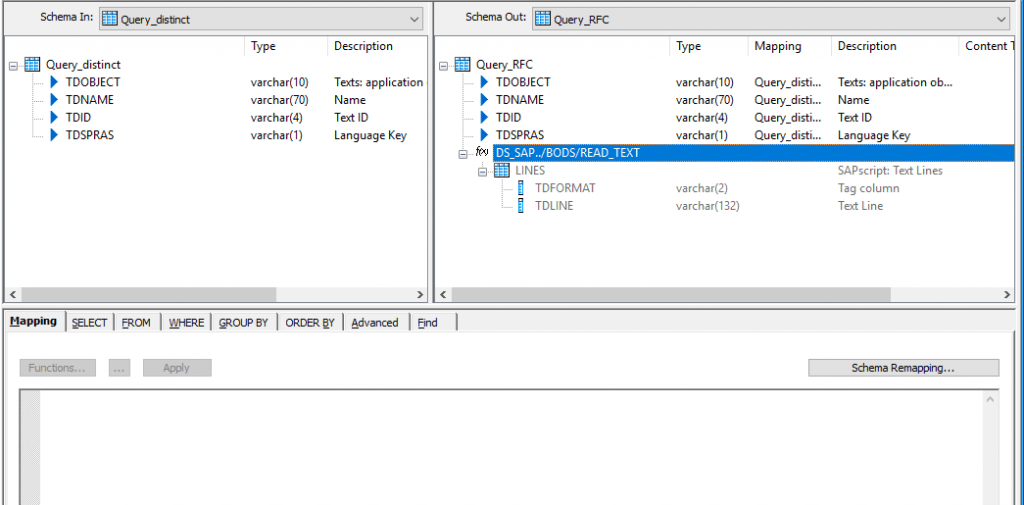Click the function icon beside DS_SAP../BODS/READ_TEXT

tap(482, 152)
